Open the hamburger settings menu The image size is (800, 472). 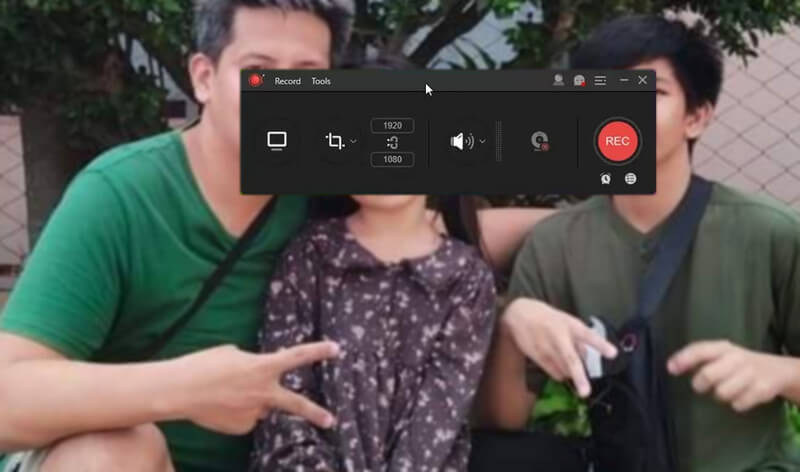[601, 80]
